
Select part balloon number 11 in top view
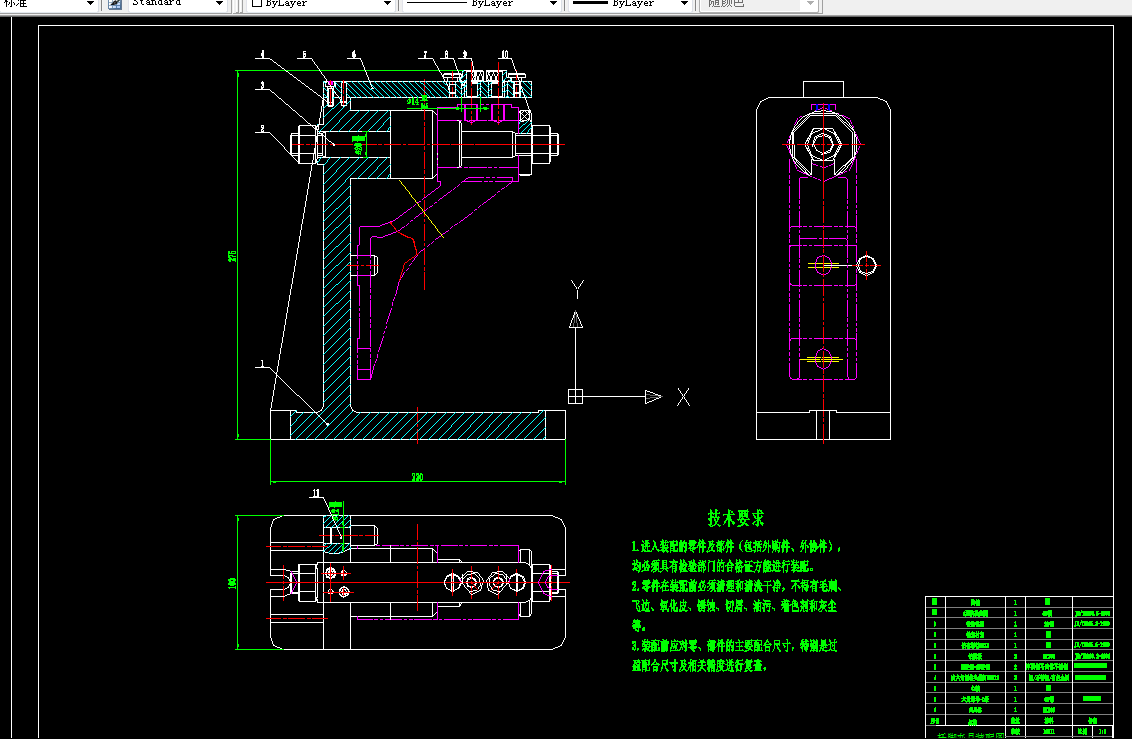point(315,494)
